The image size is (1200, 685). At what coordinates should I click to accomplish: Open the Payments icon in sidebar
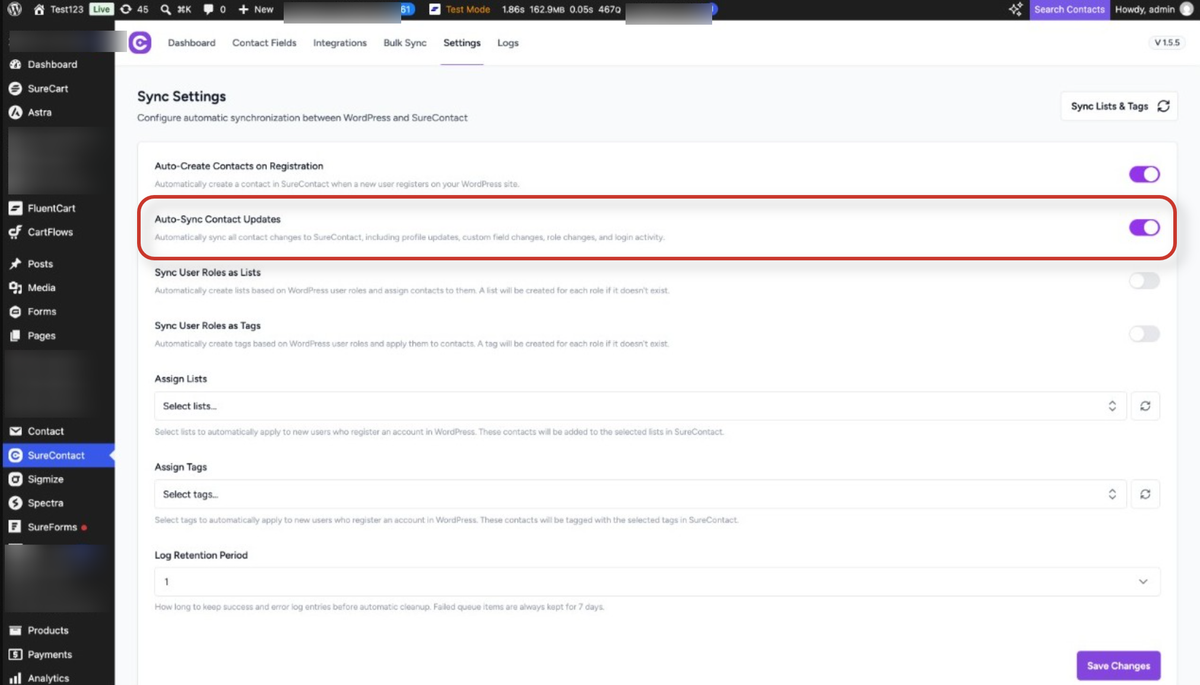pos(15,655)
